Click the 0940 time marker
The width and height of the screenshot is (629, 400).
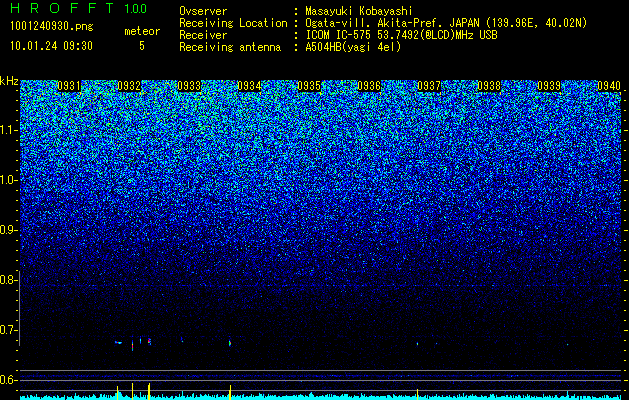(609, 86)
